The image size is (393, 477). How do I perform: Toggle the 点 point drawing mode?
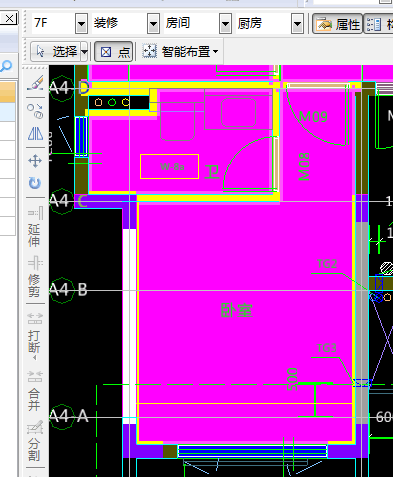[114, 52]
